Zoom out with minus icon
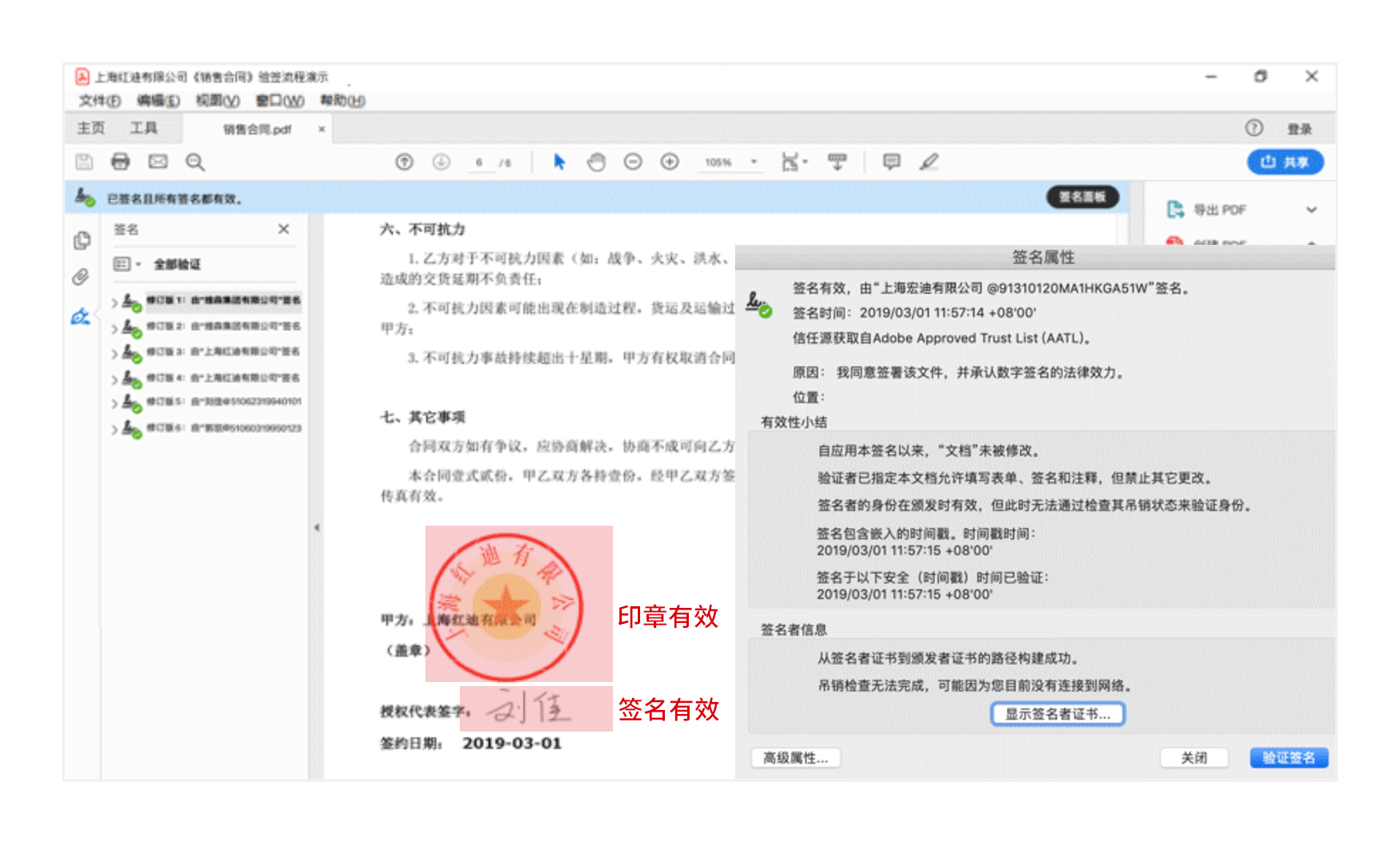The image size is (1400, 844). tap(633, 162)
